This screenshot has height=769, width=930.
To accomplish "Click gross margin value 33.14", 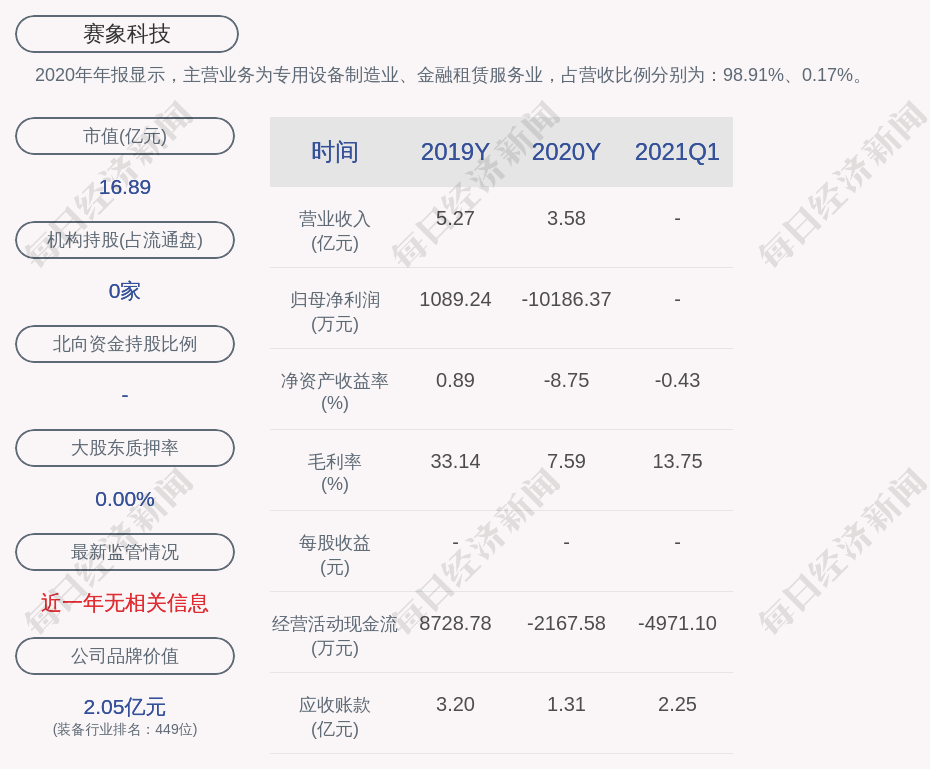I will (x=455, y=461).
